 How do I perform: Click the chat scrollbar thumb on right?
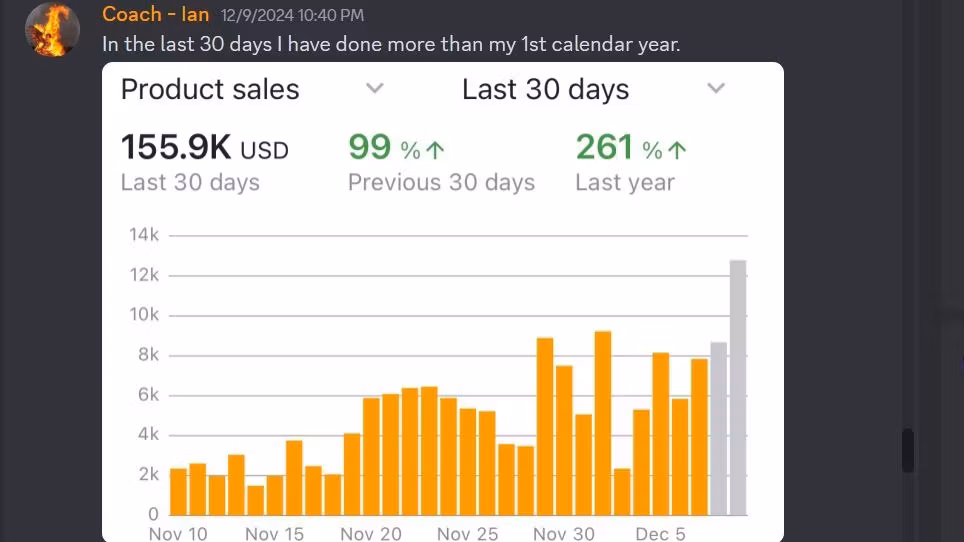(907, 450)
